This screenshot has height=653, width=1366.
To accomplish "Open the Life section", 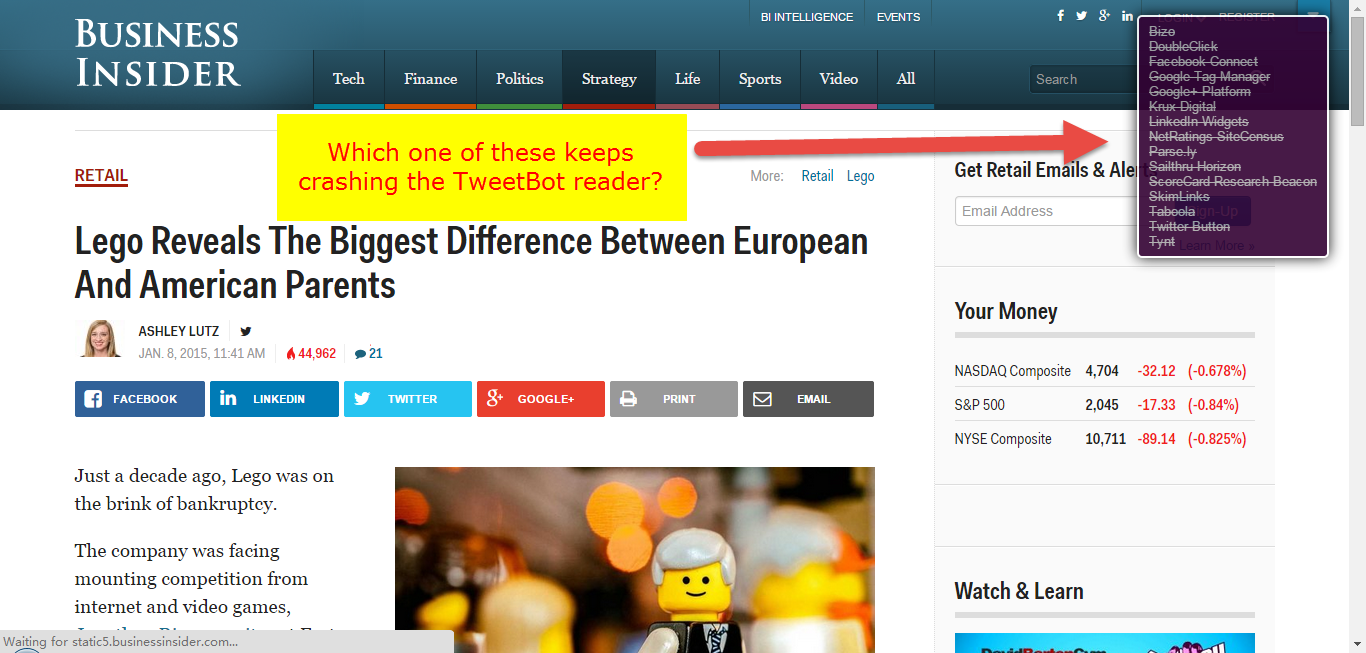I will tap(688, 79).
